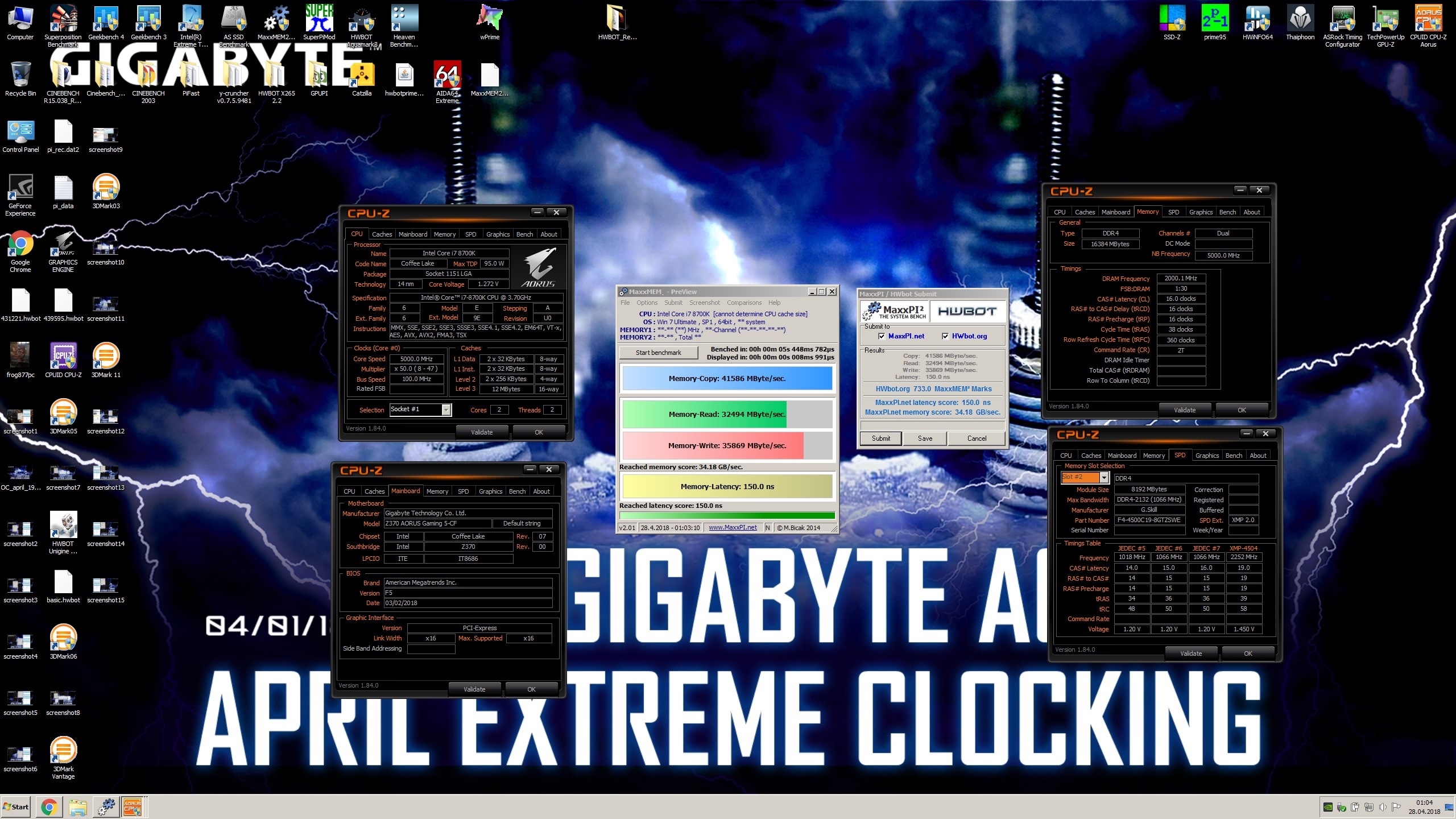The height and width of the screenshot is (819, 1456).
Task: Open HWBOT Unigine desktop icon
Action: [63, 532]
